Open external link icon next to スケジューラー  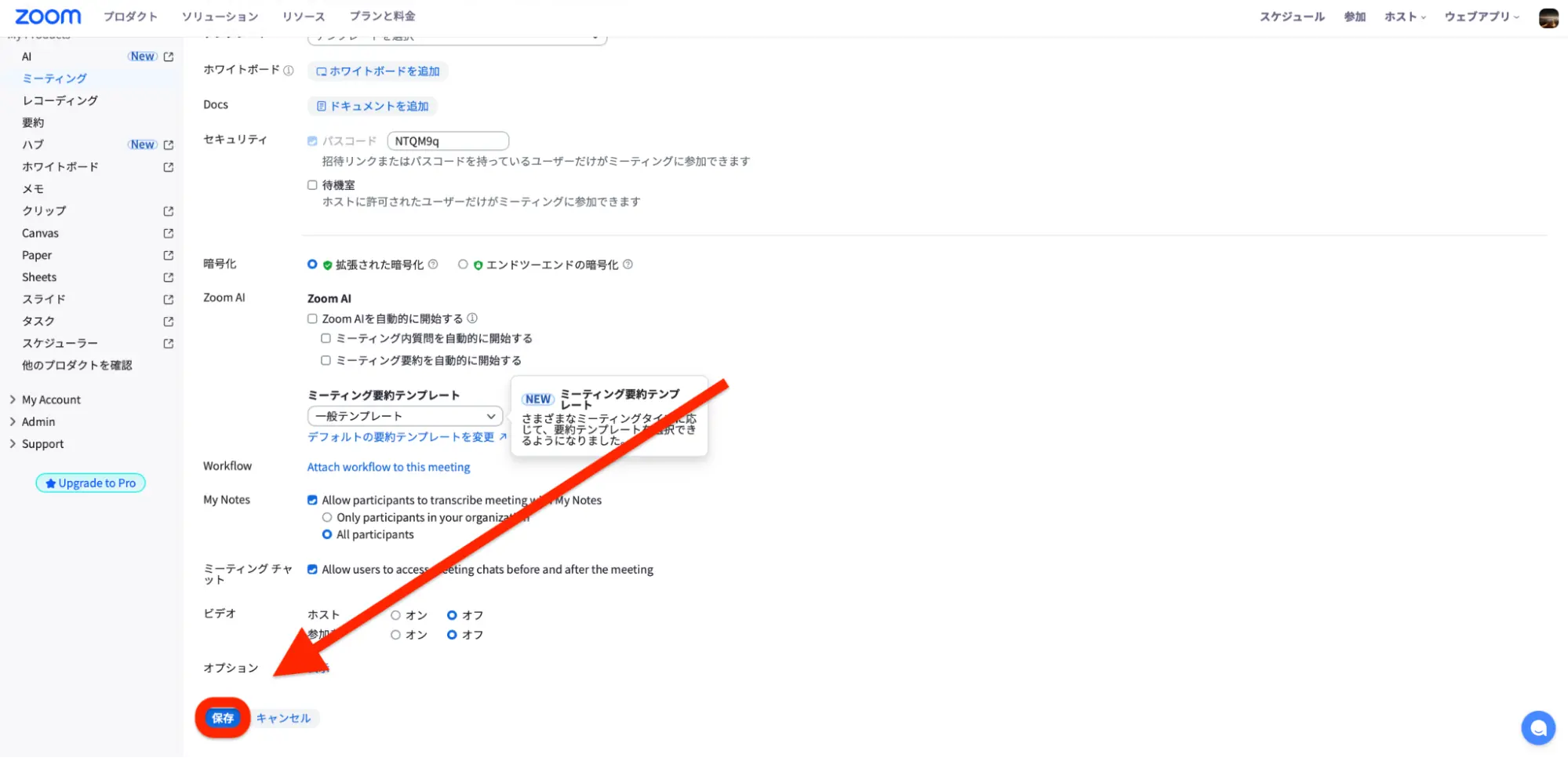coord(168,343)
